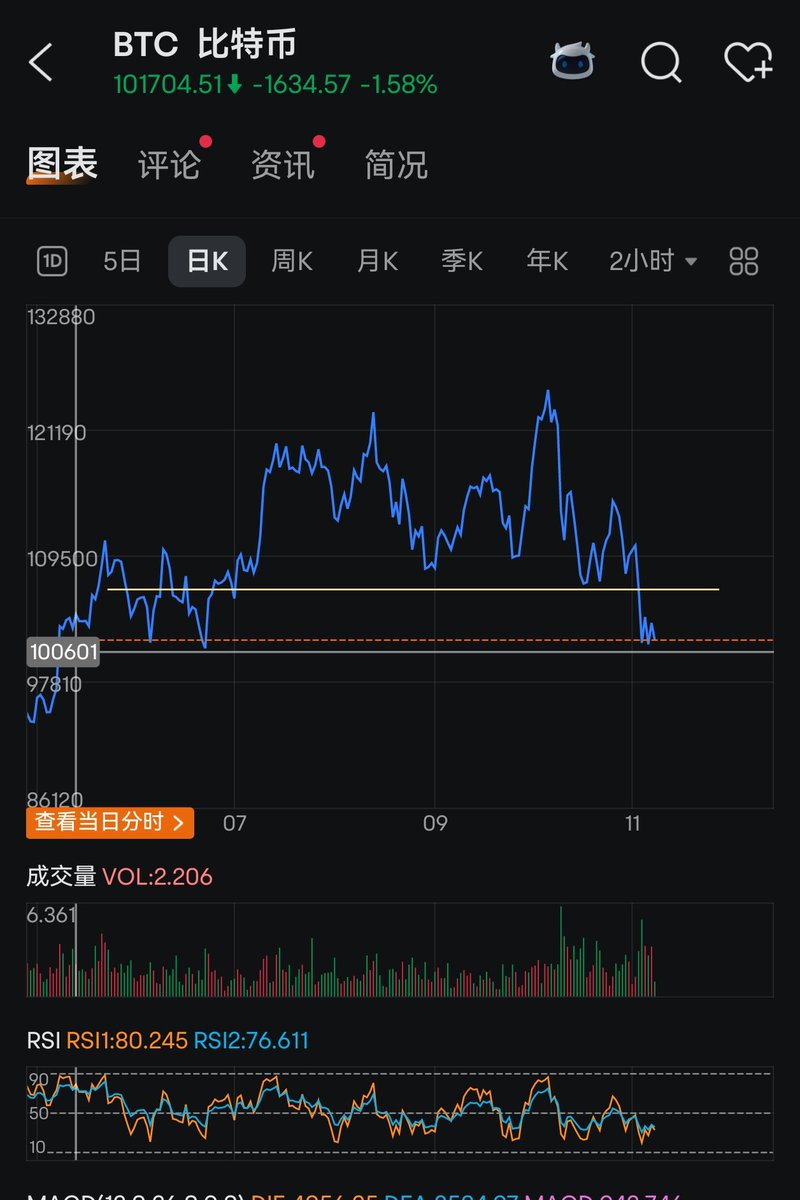Click the 11 date axis label

(632, 824)
